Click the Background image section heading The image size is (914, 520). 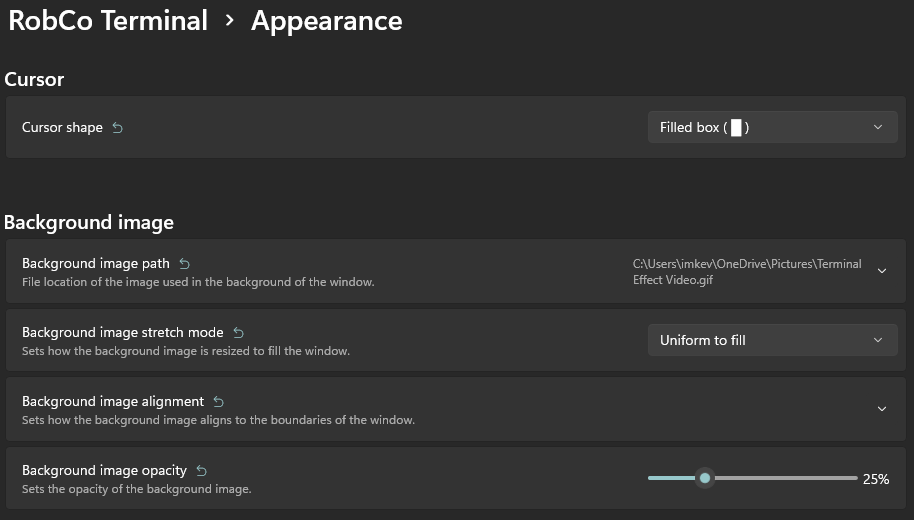pyautogui.click(x=89, y=222)
